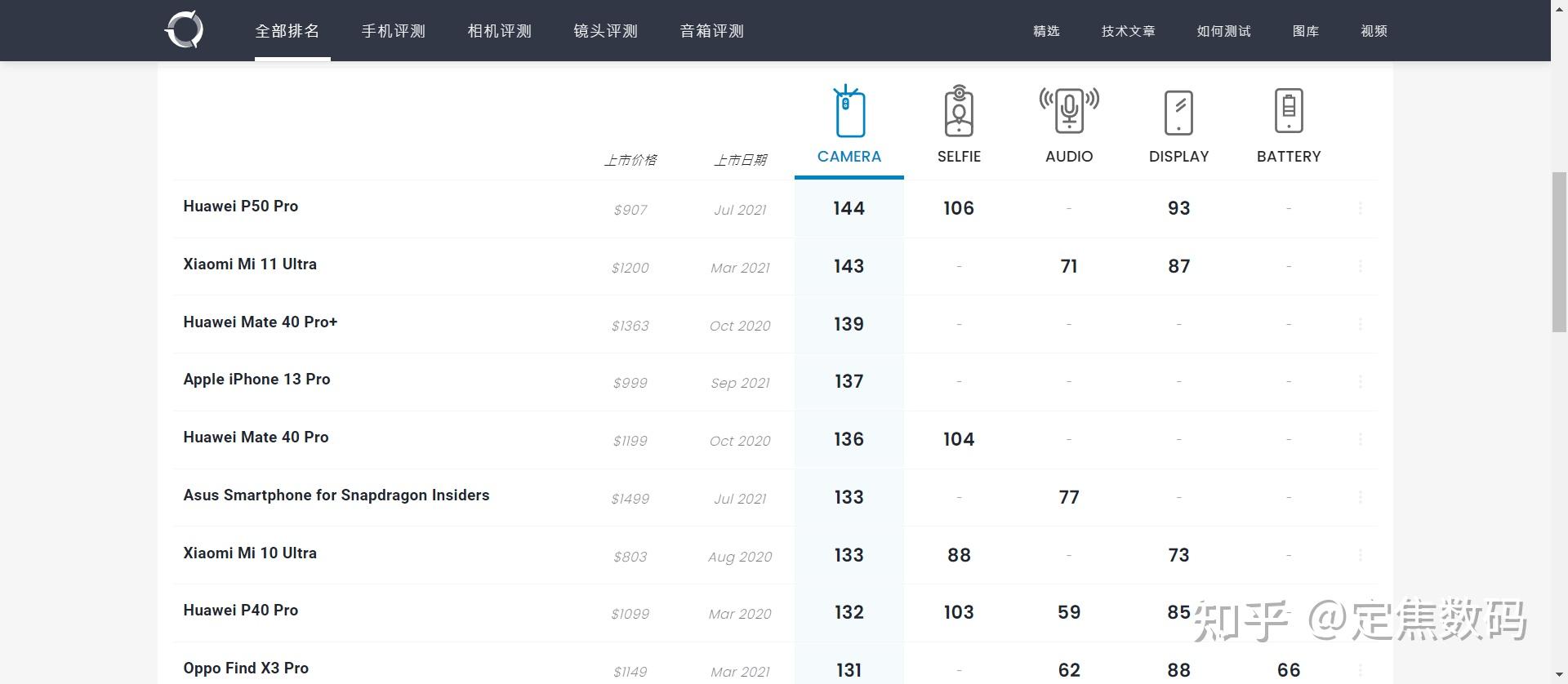
Task: Click the page vertical scrollbar thumb
Action: 1559,253
